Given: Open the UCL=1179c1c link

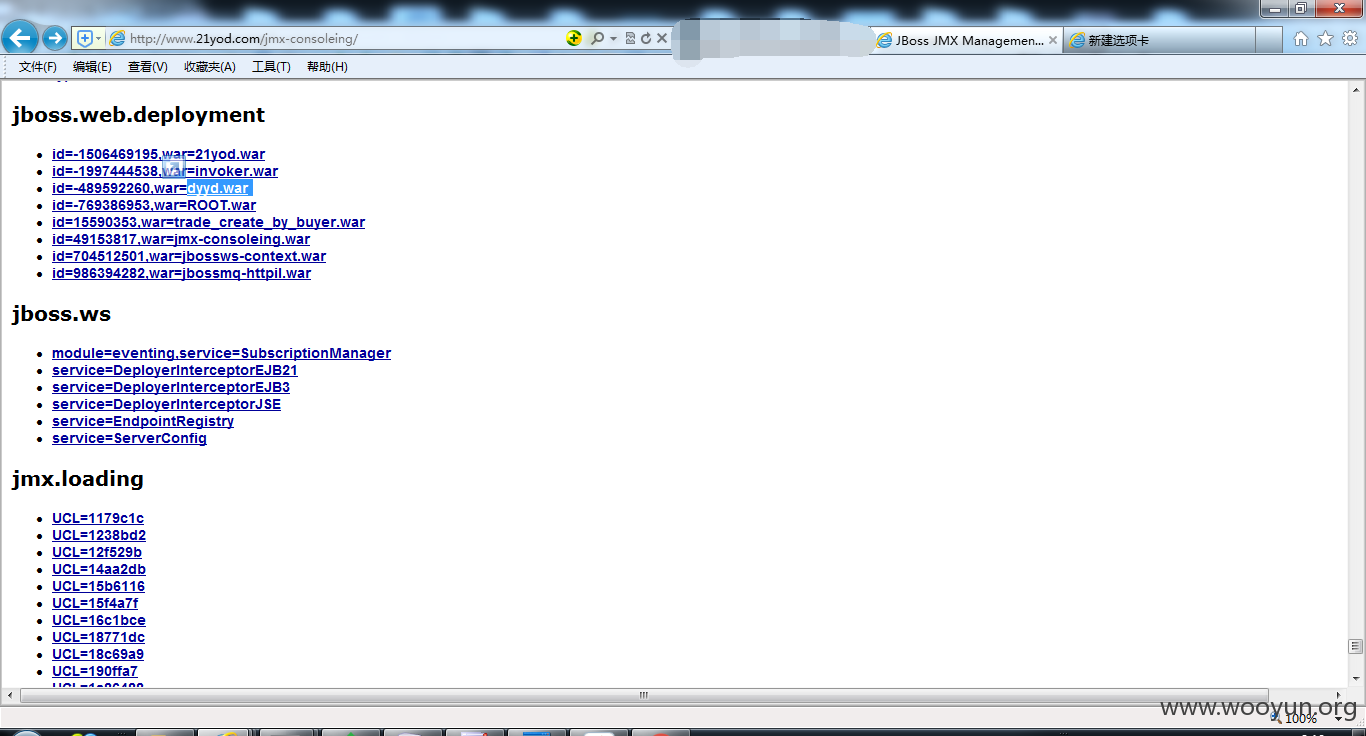Looking at the screenshot, I should pyautogui.click(x=98, y=518).
